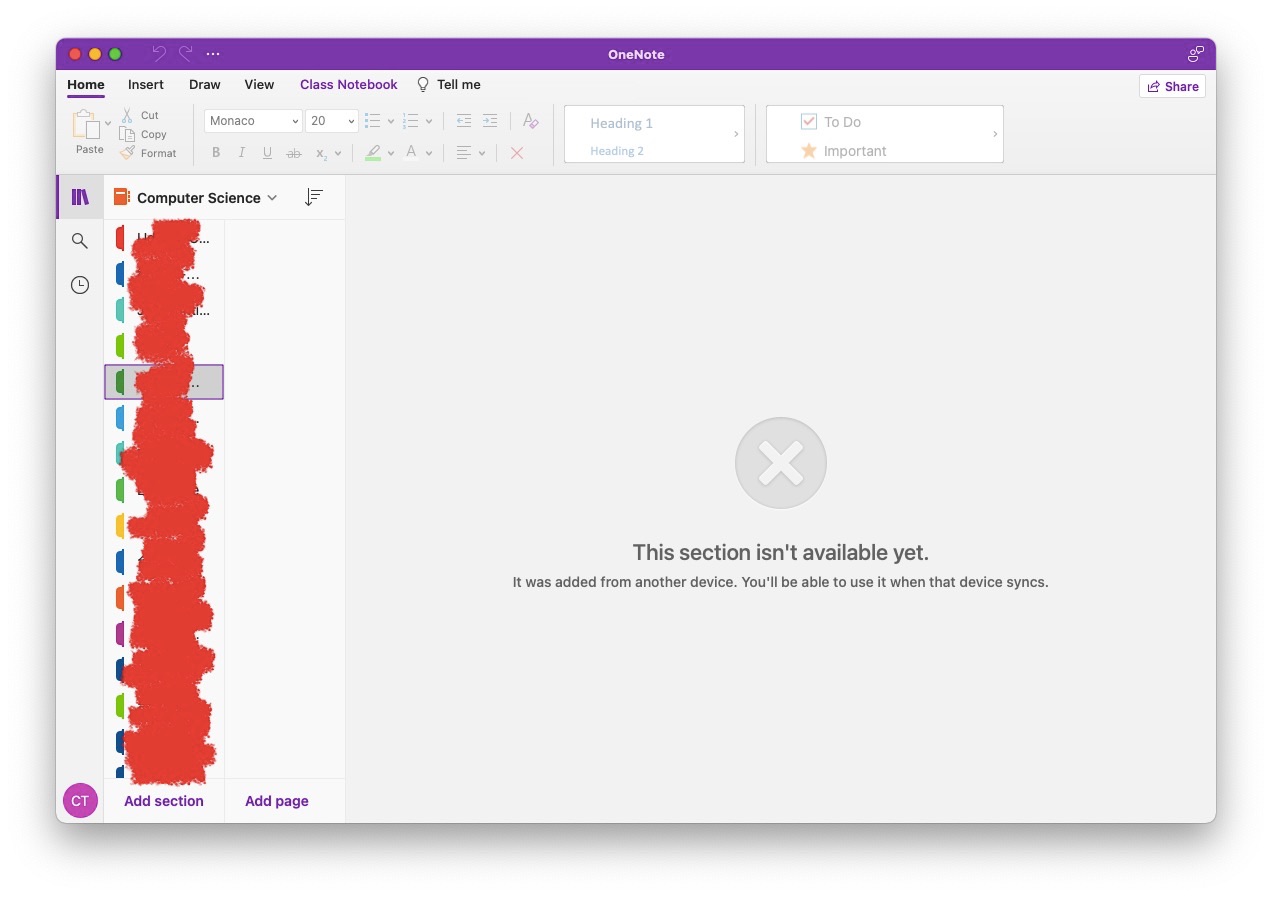The image size is (1272, 897).
Task: Click the decrease indent icon
Action: point(464,121)
